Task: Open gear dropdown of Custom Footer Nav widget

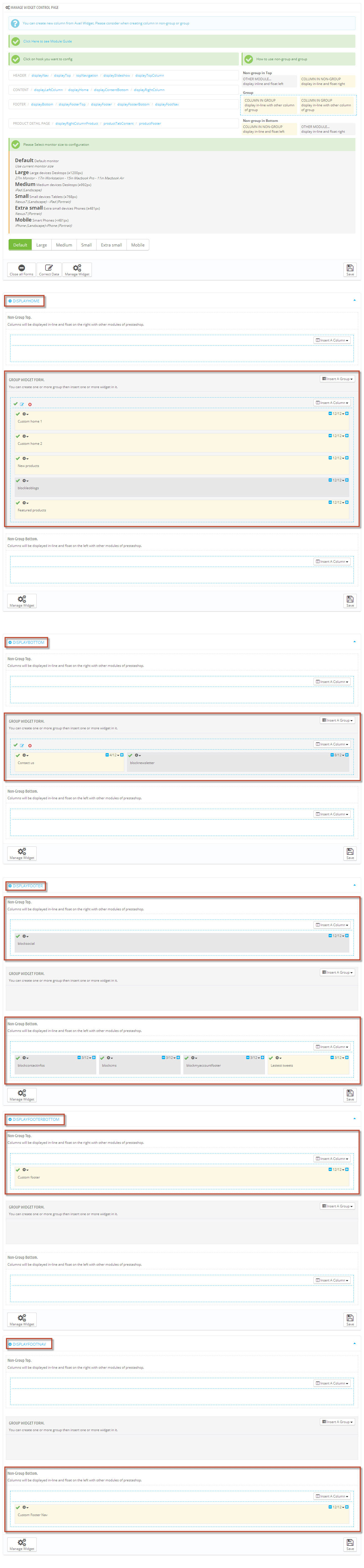Action: pyautogui.click(x=26, y=1507)
